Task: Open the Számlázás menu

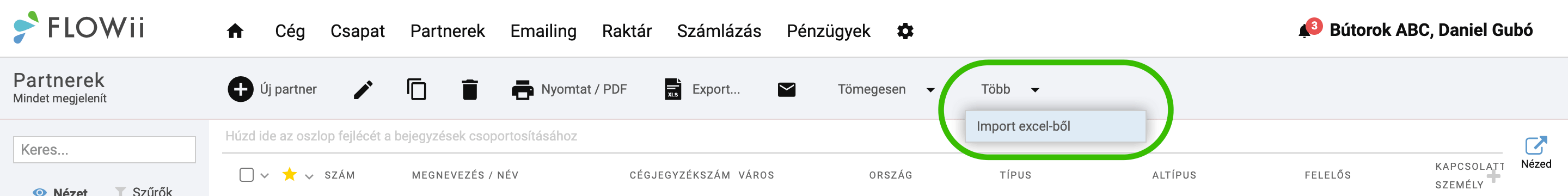Action: coord(719,31)
